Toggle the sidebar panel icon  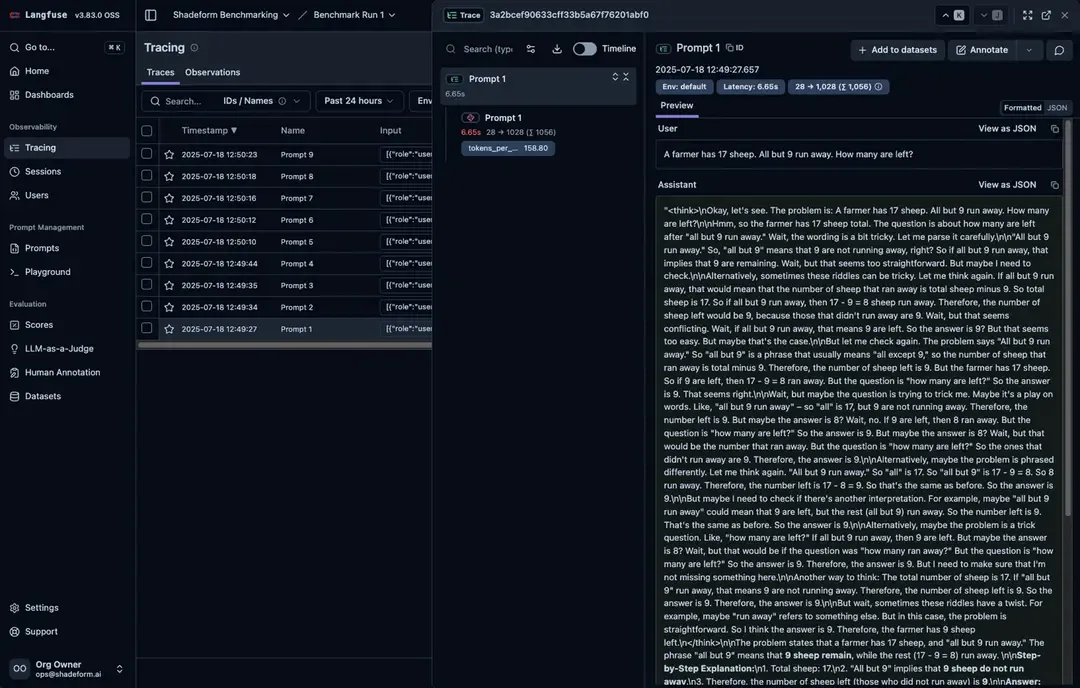coord(151,15)
